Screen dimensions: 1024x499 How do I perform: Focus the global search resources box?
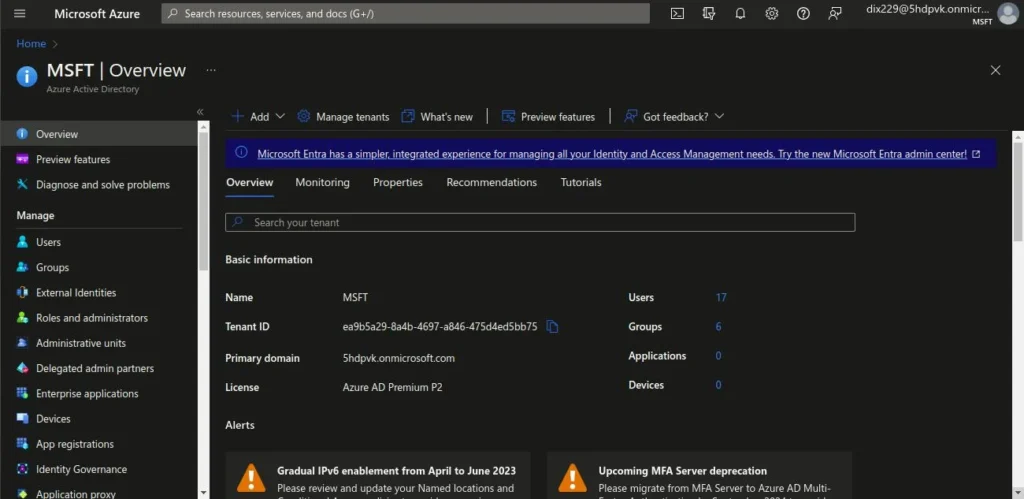406,14
